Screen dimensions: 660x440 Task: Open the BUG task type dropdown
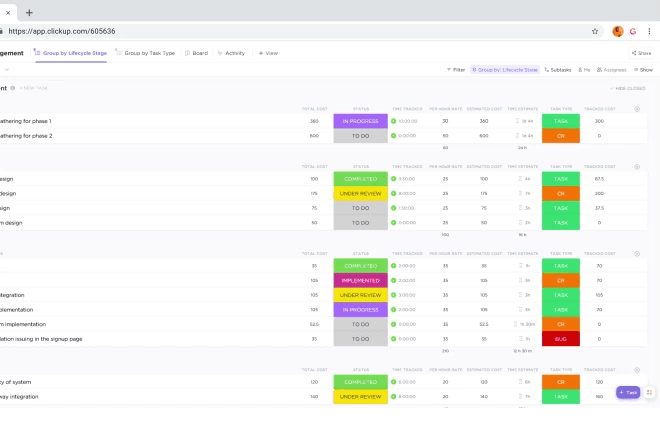click(x=560, y=338)
